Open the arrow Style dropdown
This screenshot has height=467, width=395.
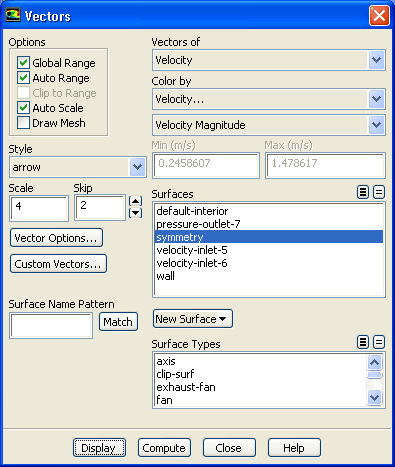(137, 167)
